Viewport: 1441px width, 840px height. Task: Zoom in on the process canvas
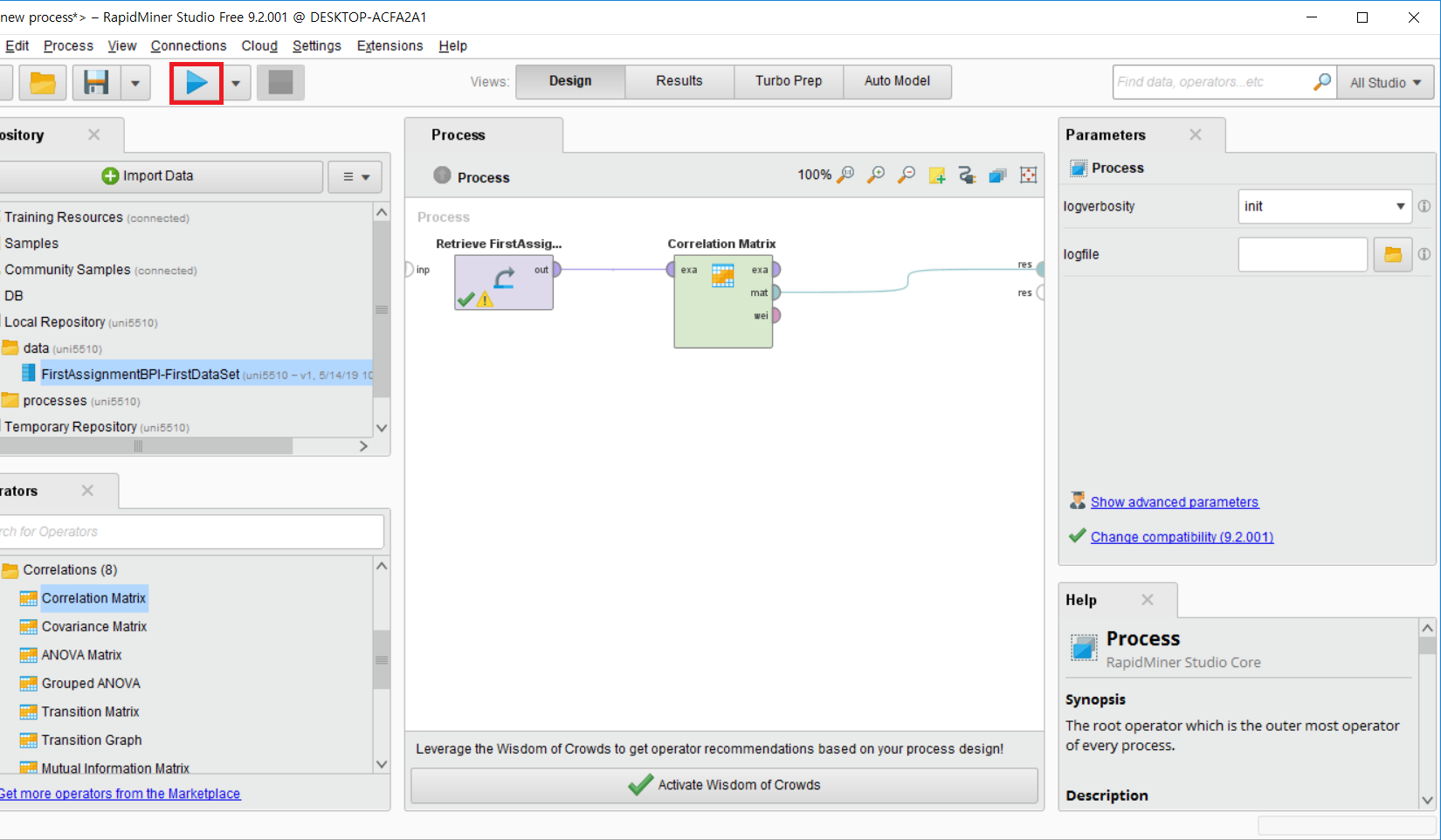click(875, 175)
